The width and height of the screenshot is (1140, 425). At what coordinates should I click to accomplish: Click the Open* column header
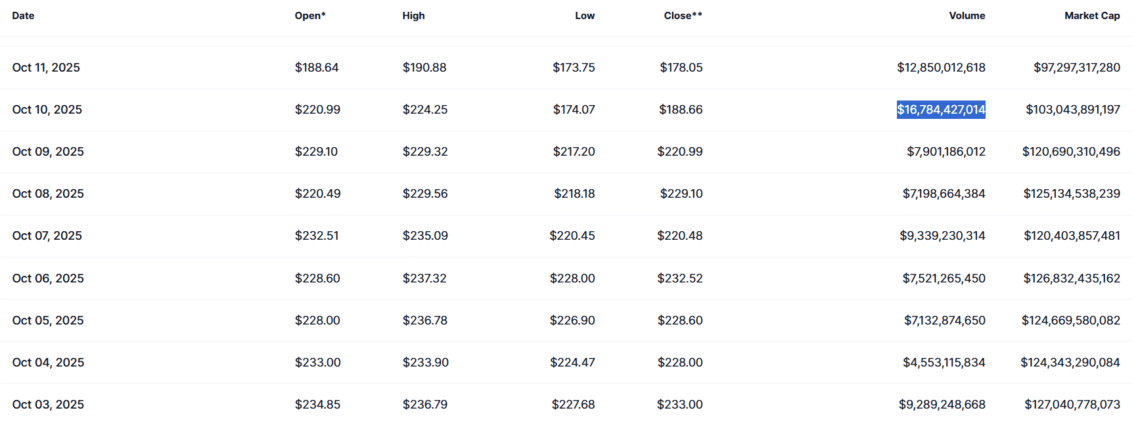(x=310, y=15)
